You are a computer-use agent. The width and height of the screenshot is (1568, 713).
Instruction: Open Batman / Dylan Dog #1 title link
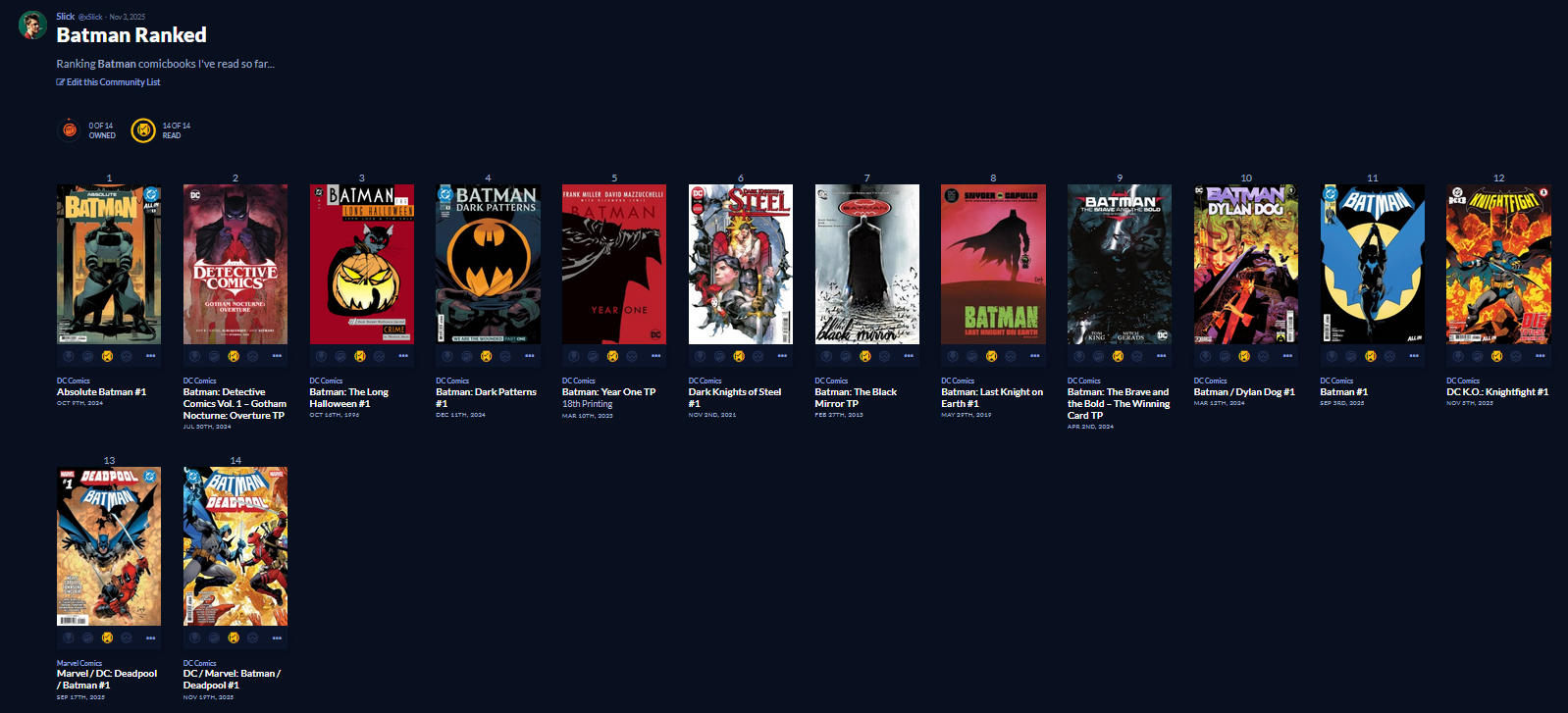pos(1244,391)
